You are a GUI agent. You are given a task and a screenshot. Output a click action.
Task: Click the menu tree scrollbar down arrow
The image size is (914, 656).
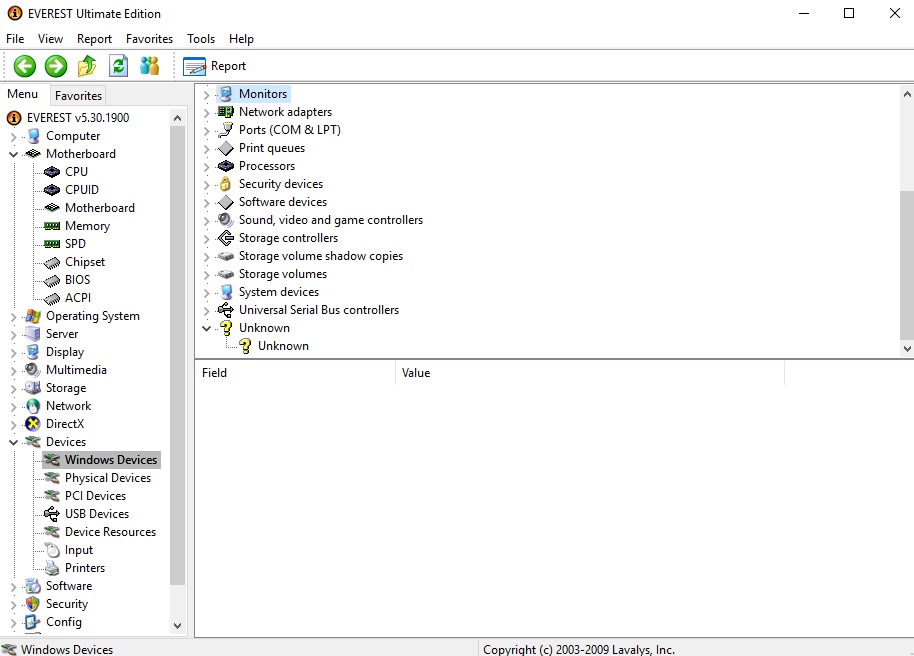(x=178, y=626)
